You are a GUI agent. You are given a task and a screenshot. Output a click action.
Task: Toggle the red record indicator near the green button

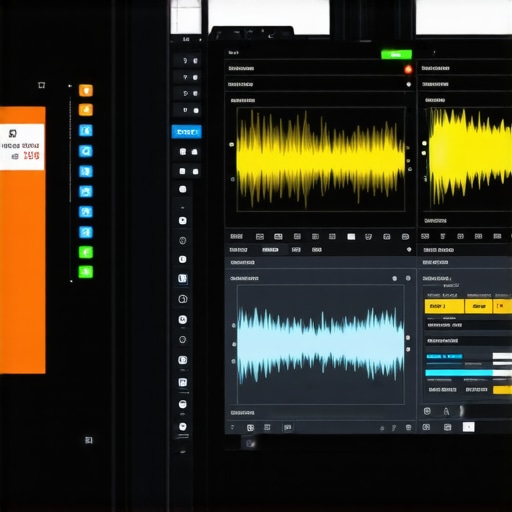[408, 69]
